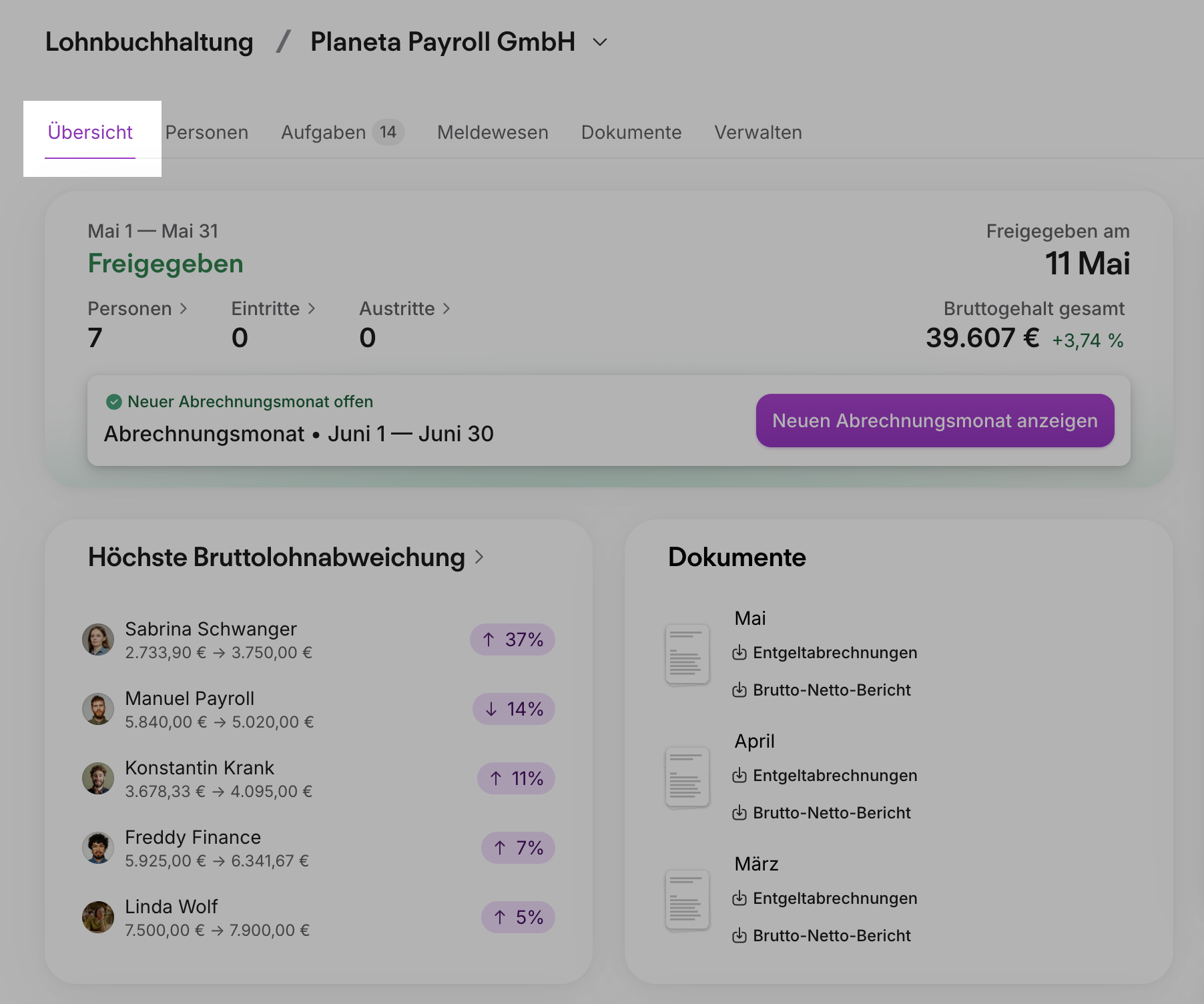Click Neuen Abrechnungsmonat anzeigen button
Viewport: 1204px width, 1004px height.
point(935,421)
